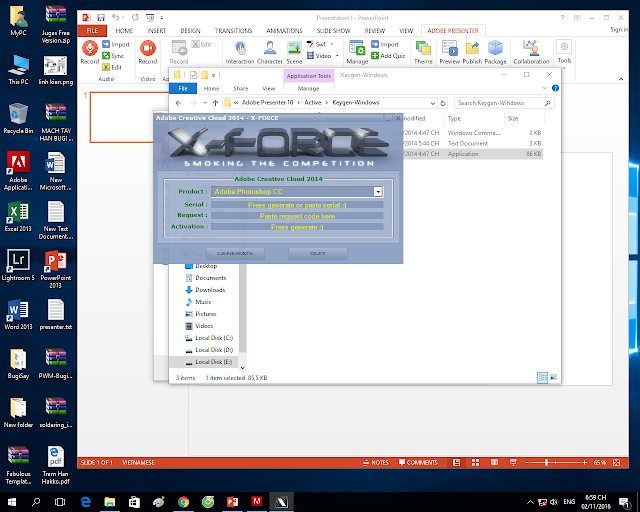The width and height of the screenshot is (640, 512).
Task: Open Collaboration tool in ribbon
Action: coord(531,52)
